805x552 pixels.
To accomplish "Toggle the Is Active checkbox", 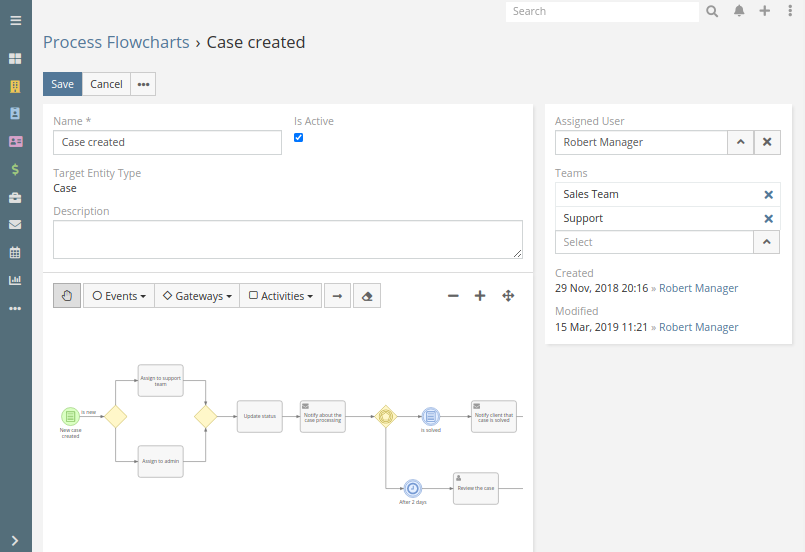I will [x=298, y=138].
